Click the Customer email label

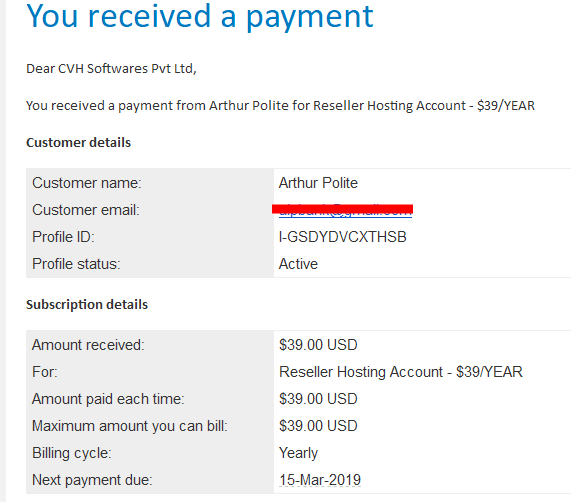tap(86, 210)
